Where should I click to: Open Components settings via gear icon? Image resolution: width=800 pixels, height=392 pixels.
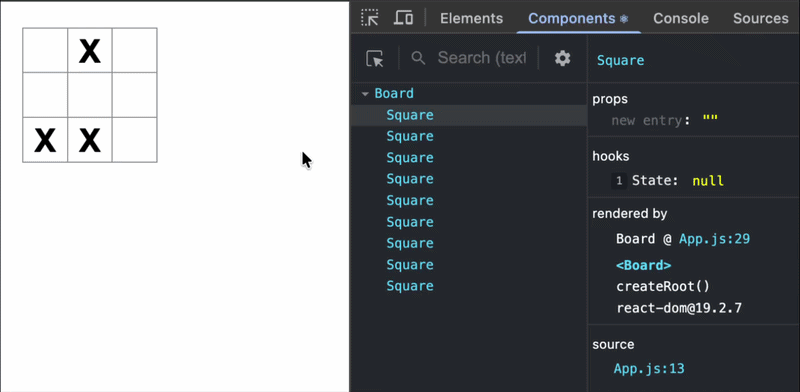point(562,58)
